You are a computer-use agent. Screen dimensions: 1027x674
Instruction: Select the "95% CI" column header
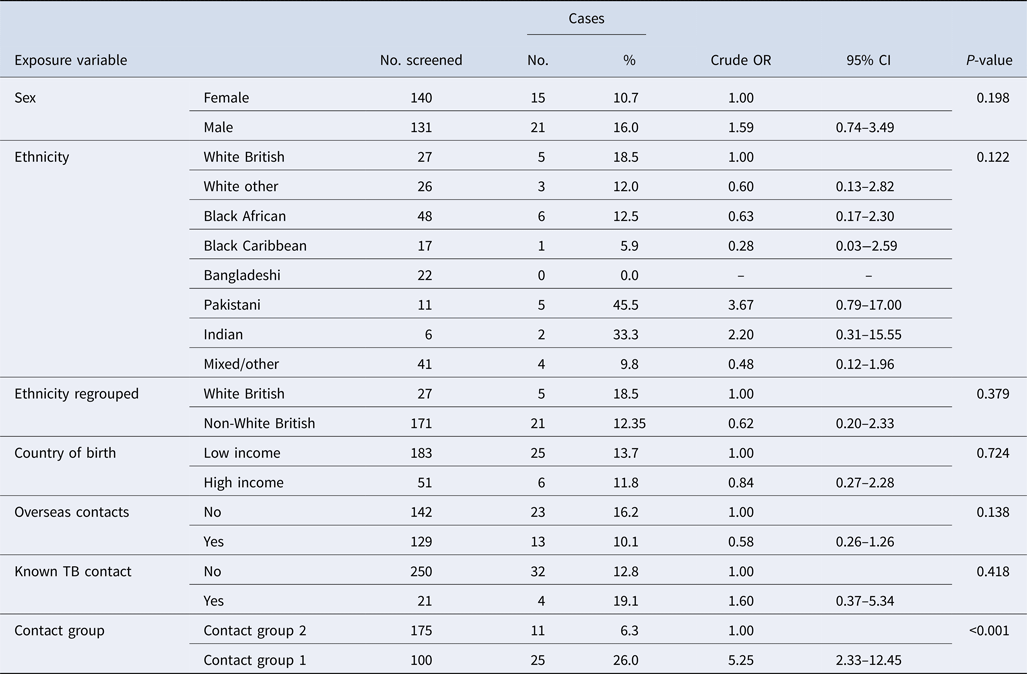tap(867, 60)
